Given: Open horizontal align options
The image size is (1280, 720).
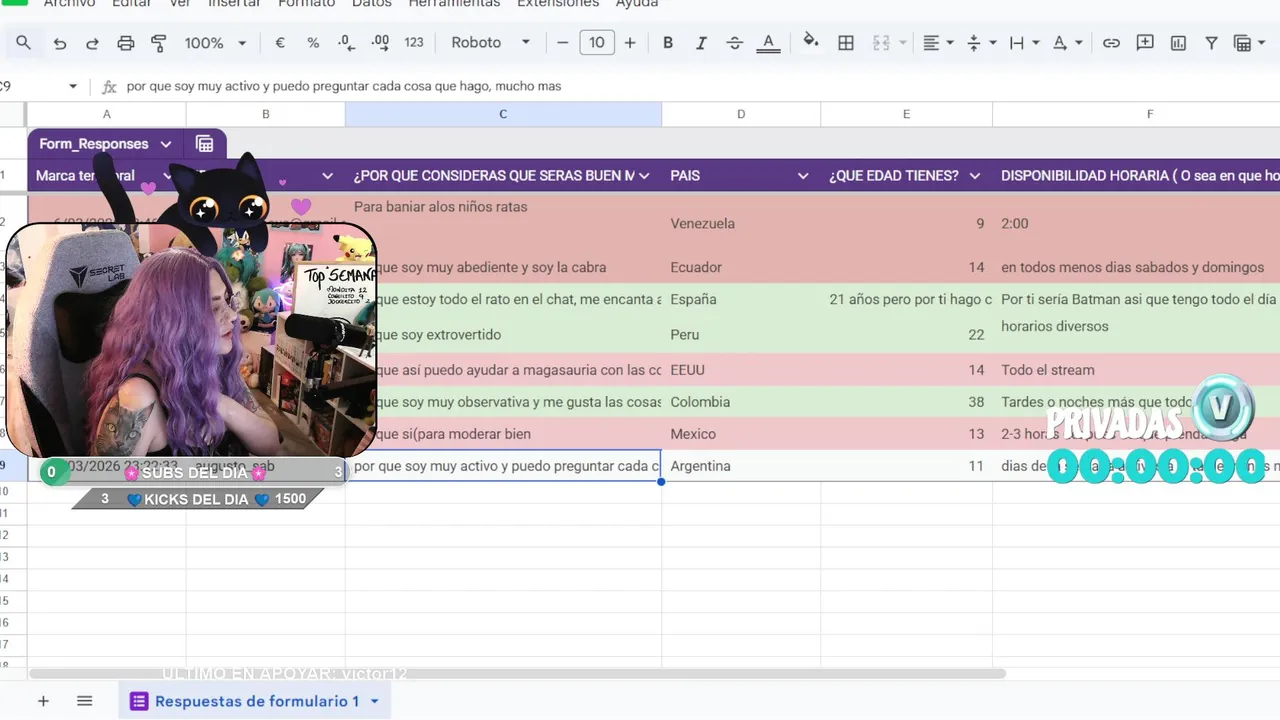Looking at the screenshot, I should (x=937, y=43).
